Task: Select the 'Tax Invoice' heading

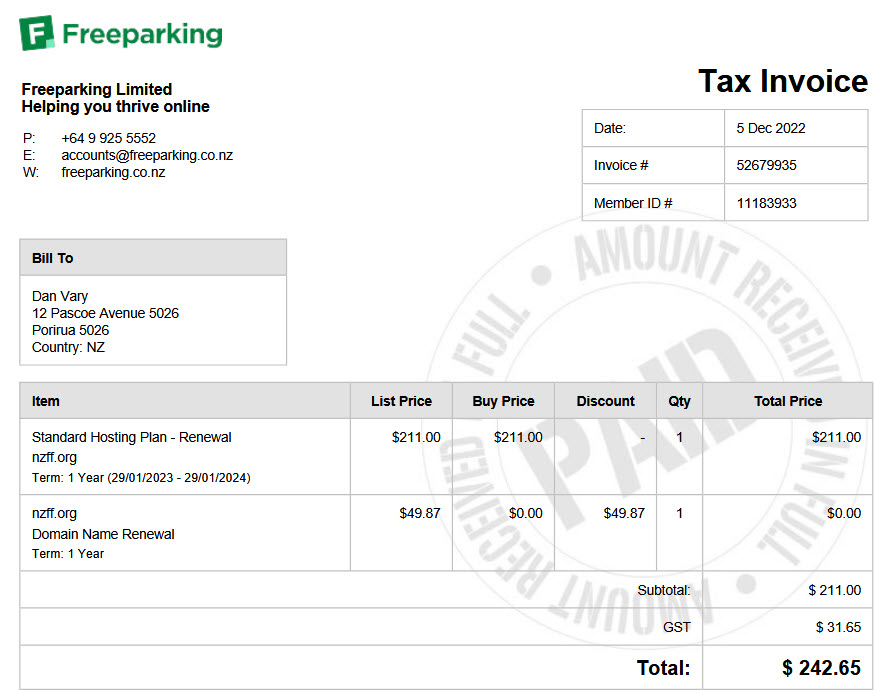Action: tap(783, 82)
